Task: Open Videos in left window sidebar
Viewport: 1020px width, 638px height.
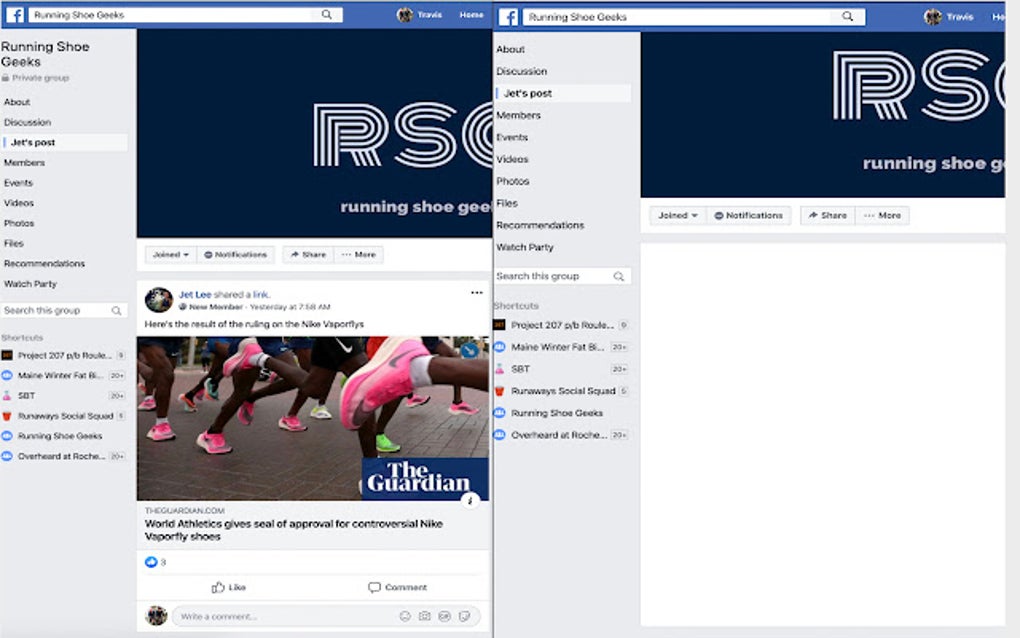Action: [x=19, y=203]
